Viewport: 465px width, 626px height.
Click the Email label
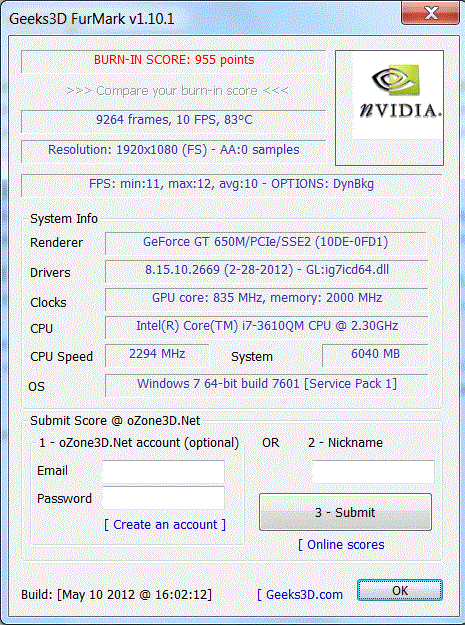click(x=52, y=471)
